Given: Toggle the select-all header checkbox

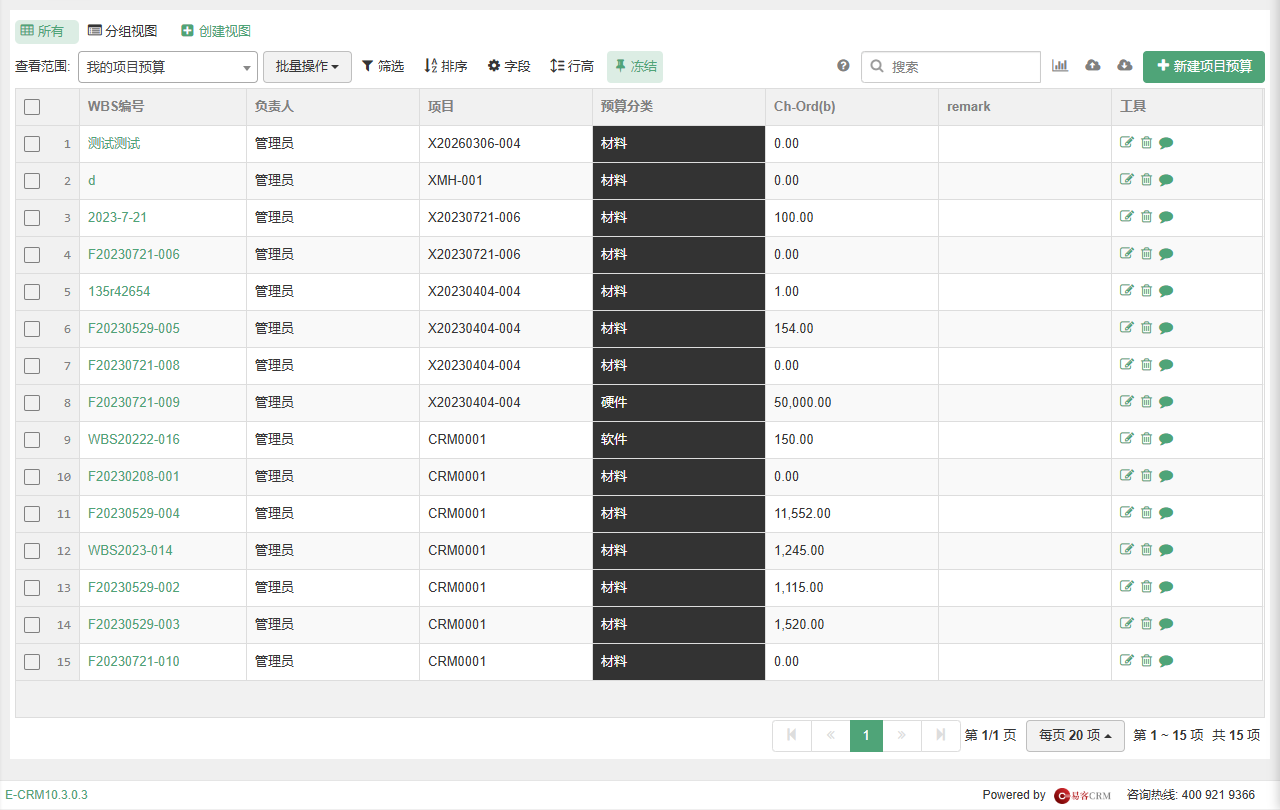Looking at the screenshot, I should 32,107.
